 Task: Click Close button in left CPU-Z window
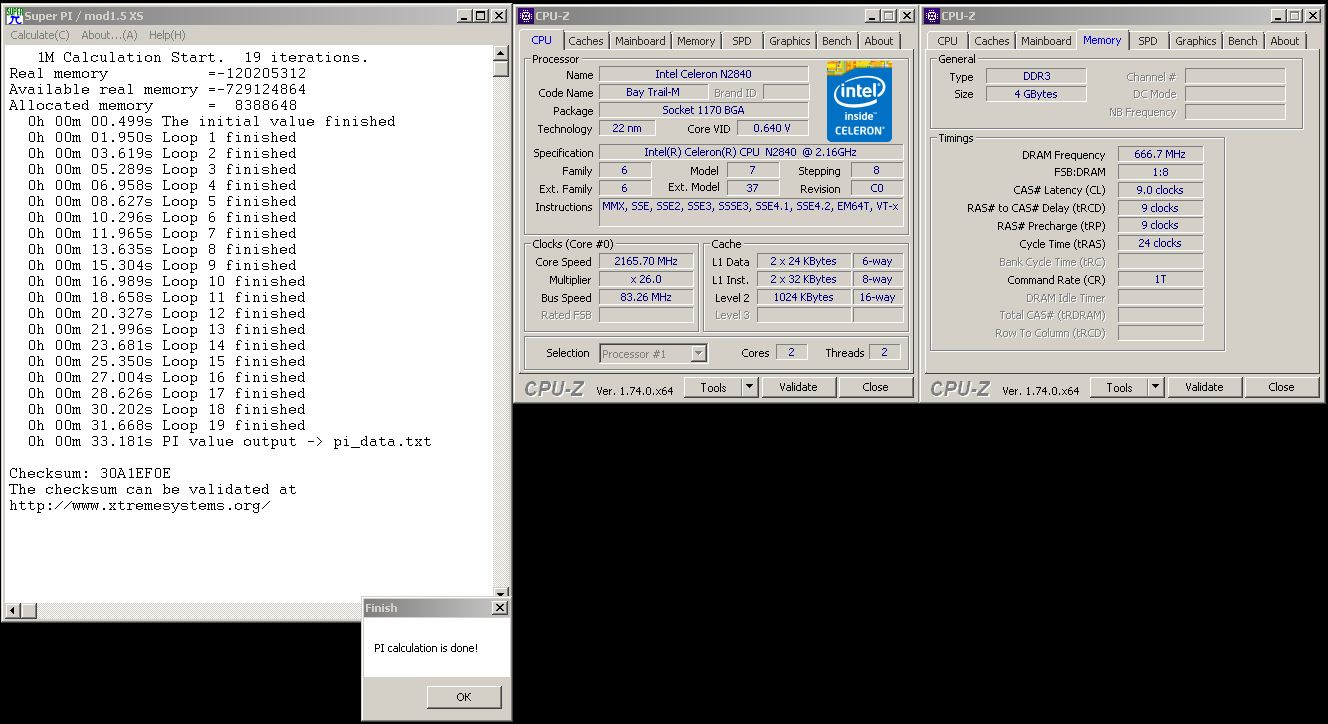875,387
